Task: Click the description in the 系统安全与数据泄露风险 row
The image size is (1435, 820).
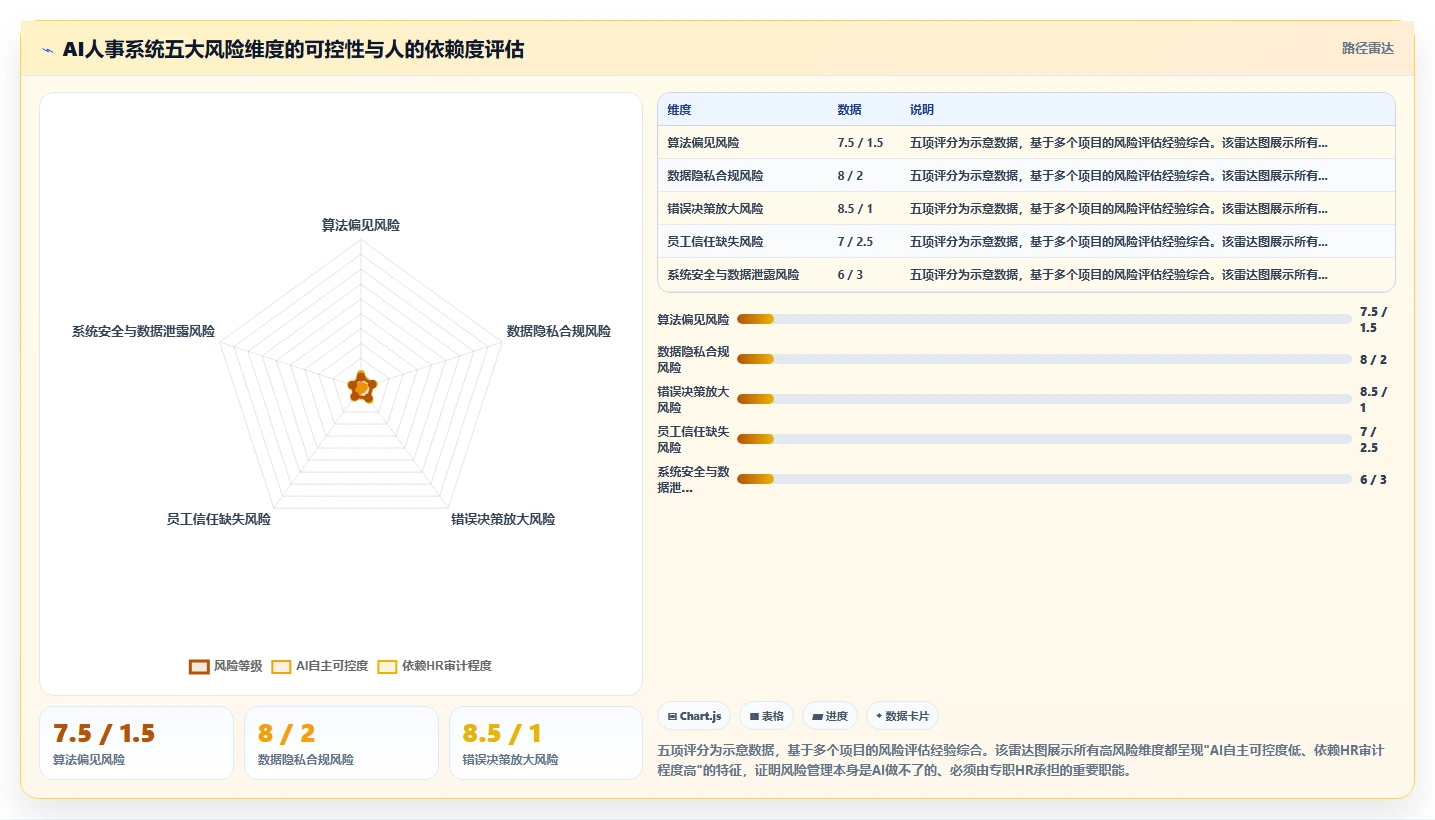Action: pos(1119,275)
